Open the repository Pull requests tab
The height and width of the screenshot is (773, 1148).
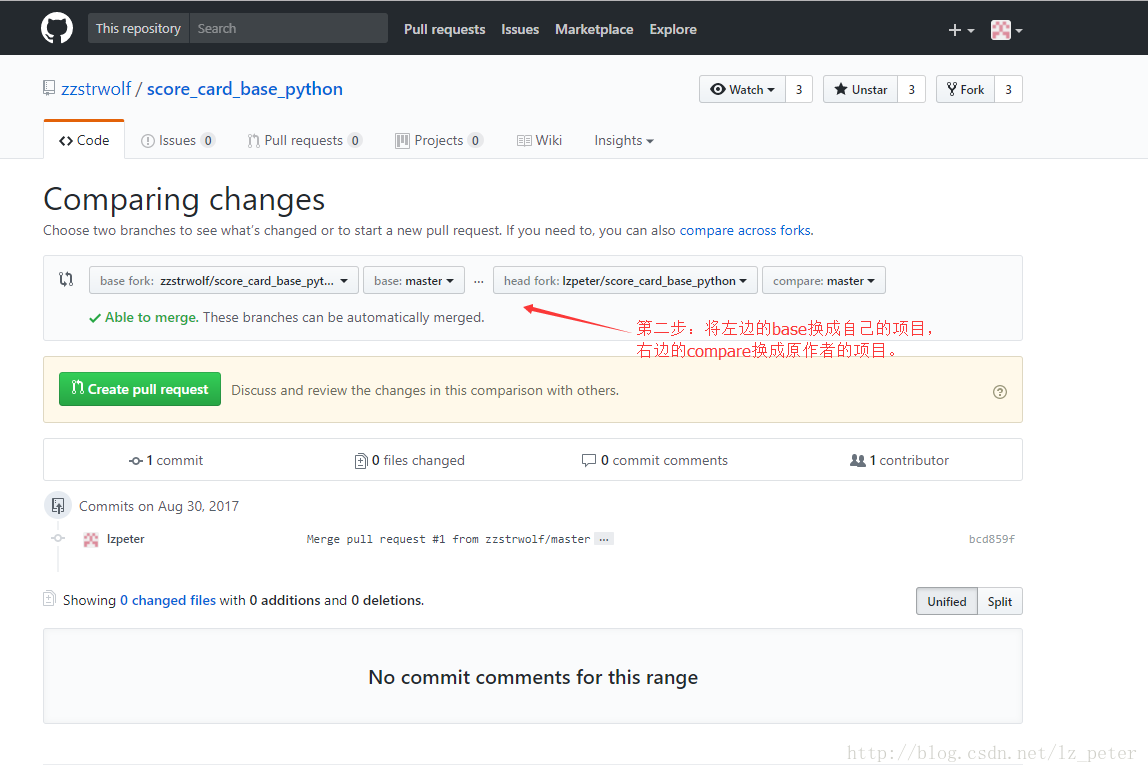[x=304, y=141]
